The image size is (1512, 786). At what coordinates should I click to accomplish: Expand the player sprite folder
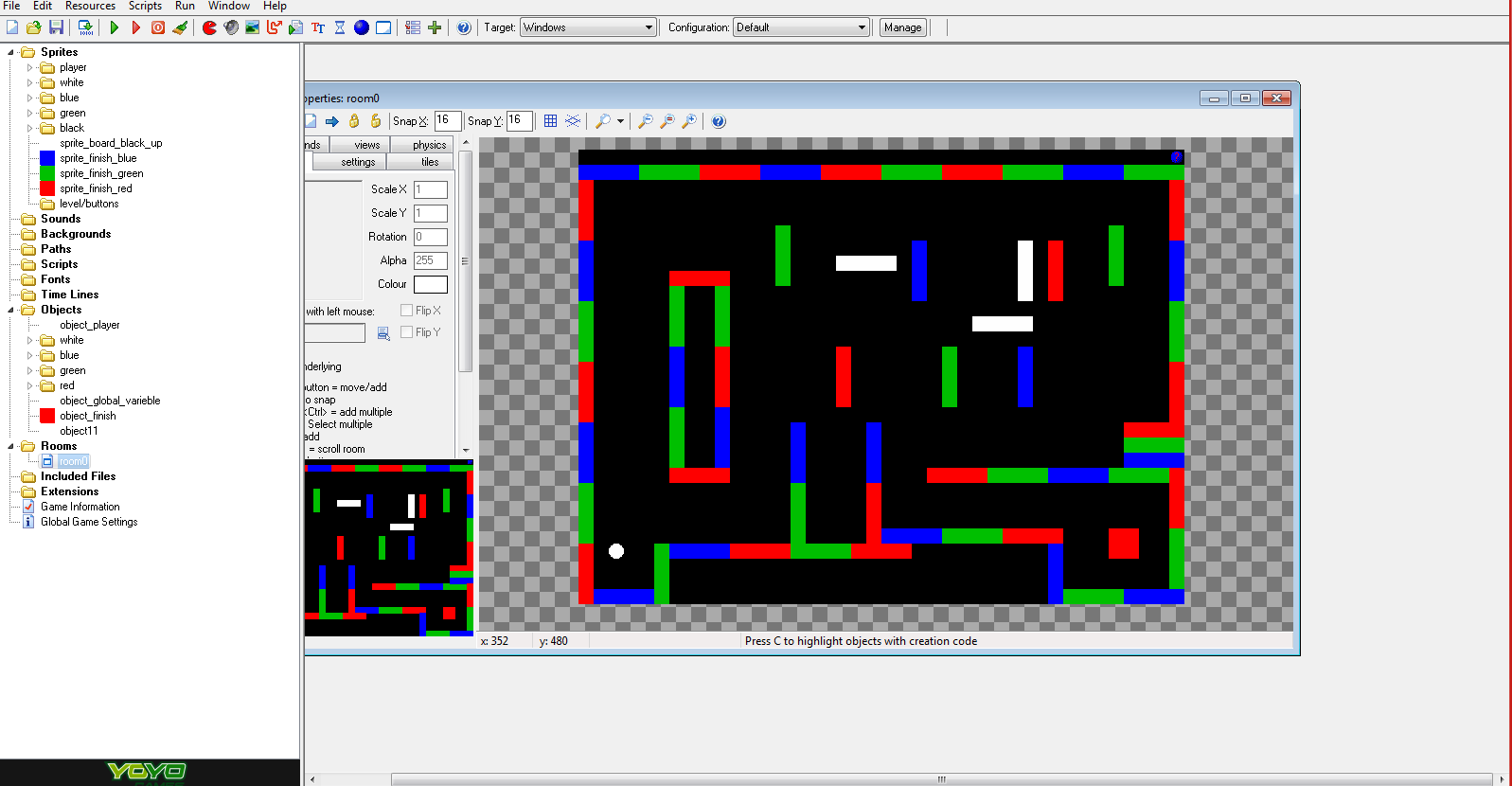(29, 67)
